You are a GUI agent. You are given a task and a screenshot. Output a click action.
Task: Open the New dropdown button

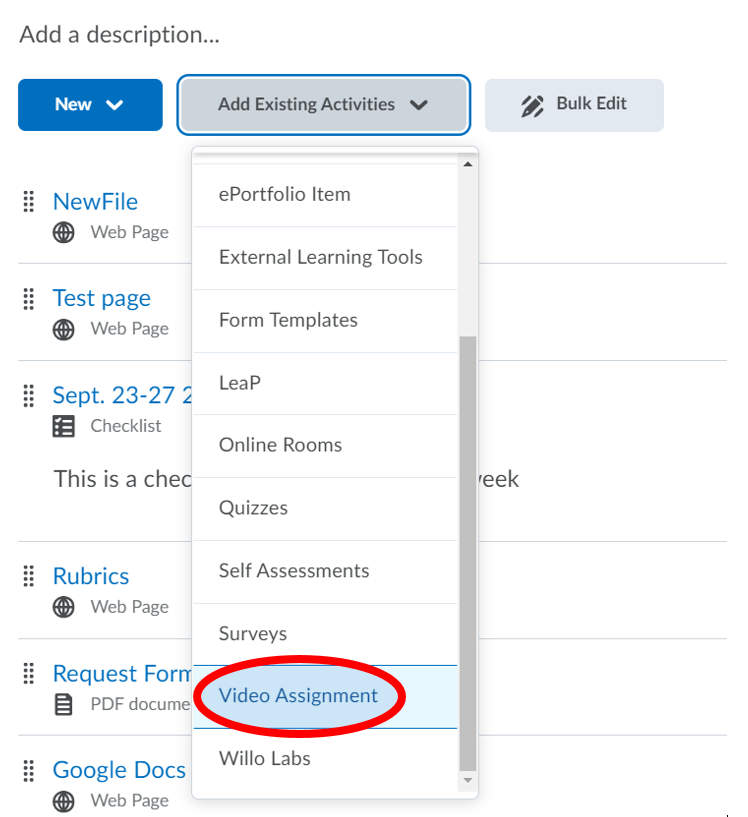point(90,105)
